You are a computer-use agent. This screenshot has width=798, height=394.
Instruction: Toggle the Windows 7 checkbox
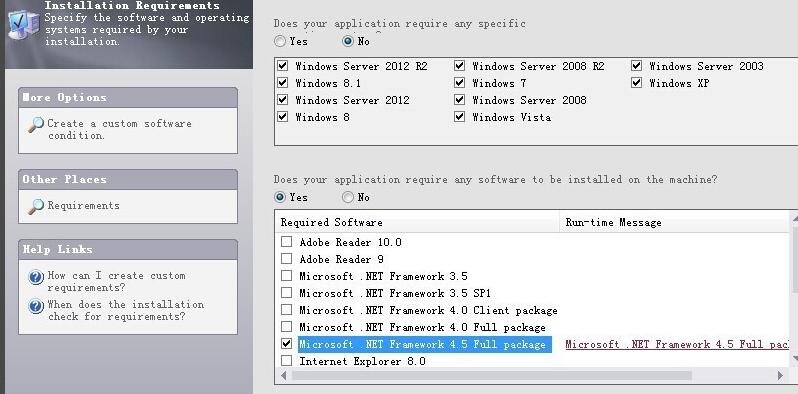pyautogui.click(x=460, y=82)
